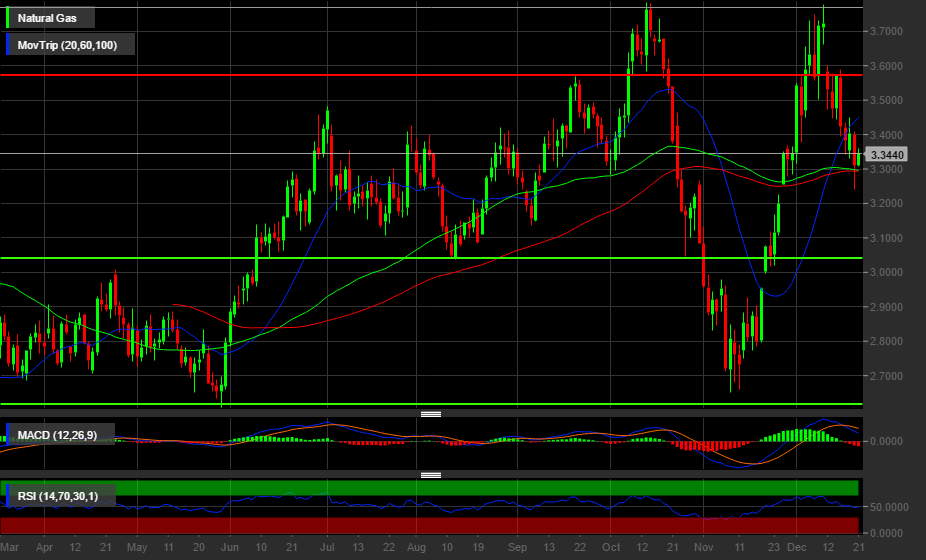Select the lower green support line near 2.62
Viewport: 926px width, 560px height.
431,405
